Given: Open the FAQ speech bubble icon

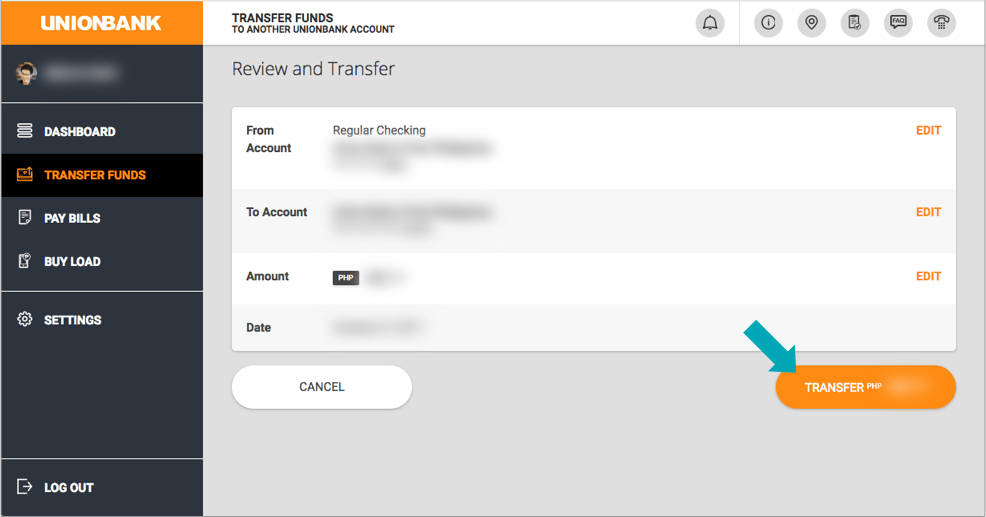Looking at the screenshot, I should (899, 23).
